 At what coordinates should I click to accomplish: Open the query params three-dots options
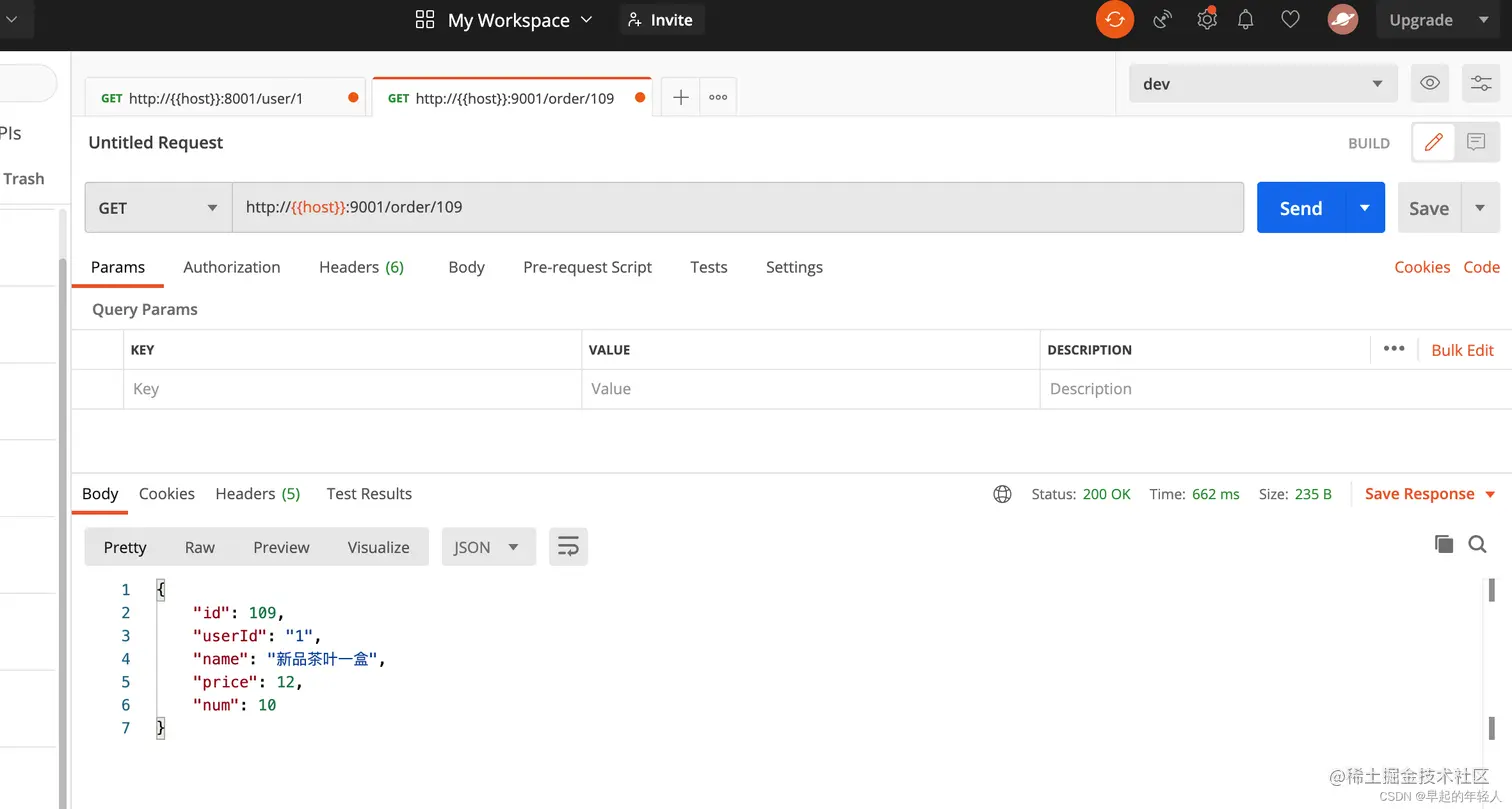point(1394,349)
